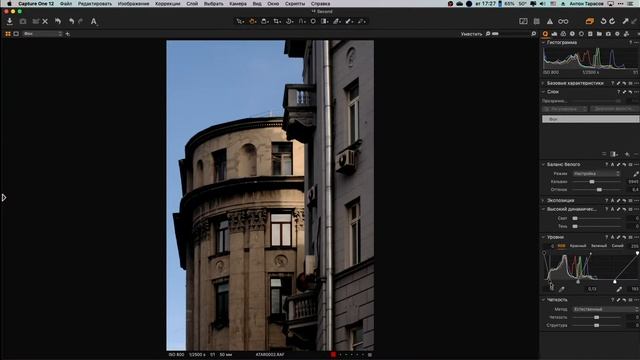The height and width of the screenshot is (360, 640).
Task: Reset the Уровни panel adjustments
Action: (624, 237)
